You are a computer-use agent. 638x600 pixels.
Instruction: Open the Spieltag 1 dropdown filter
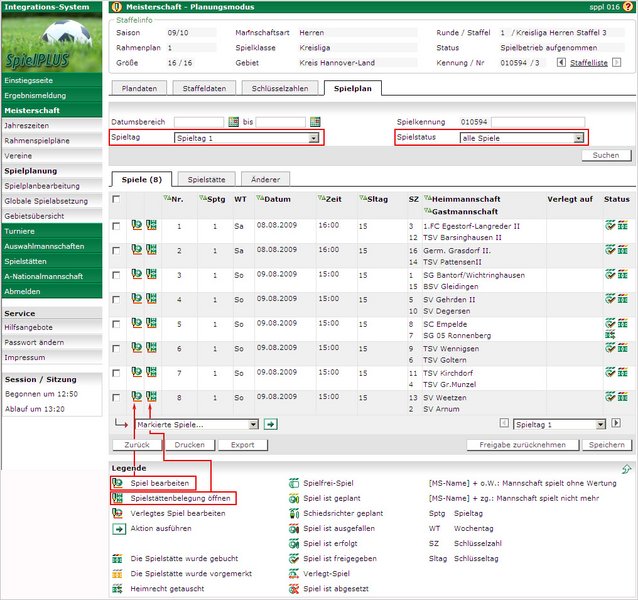coord(246,137)
